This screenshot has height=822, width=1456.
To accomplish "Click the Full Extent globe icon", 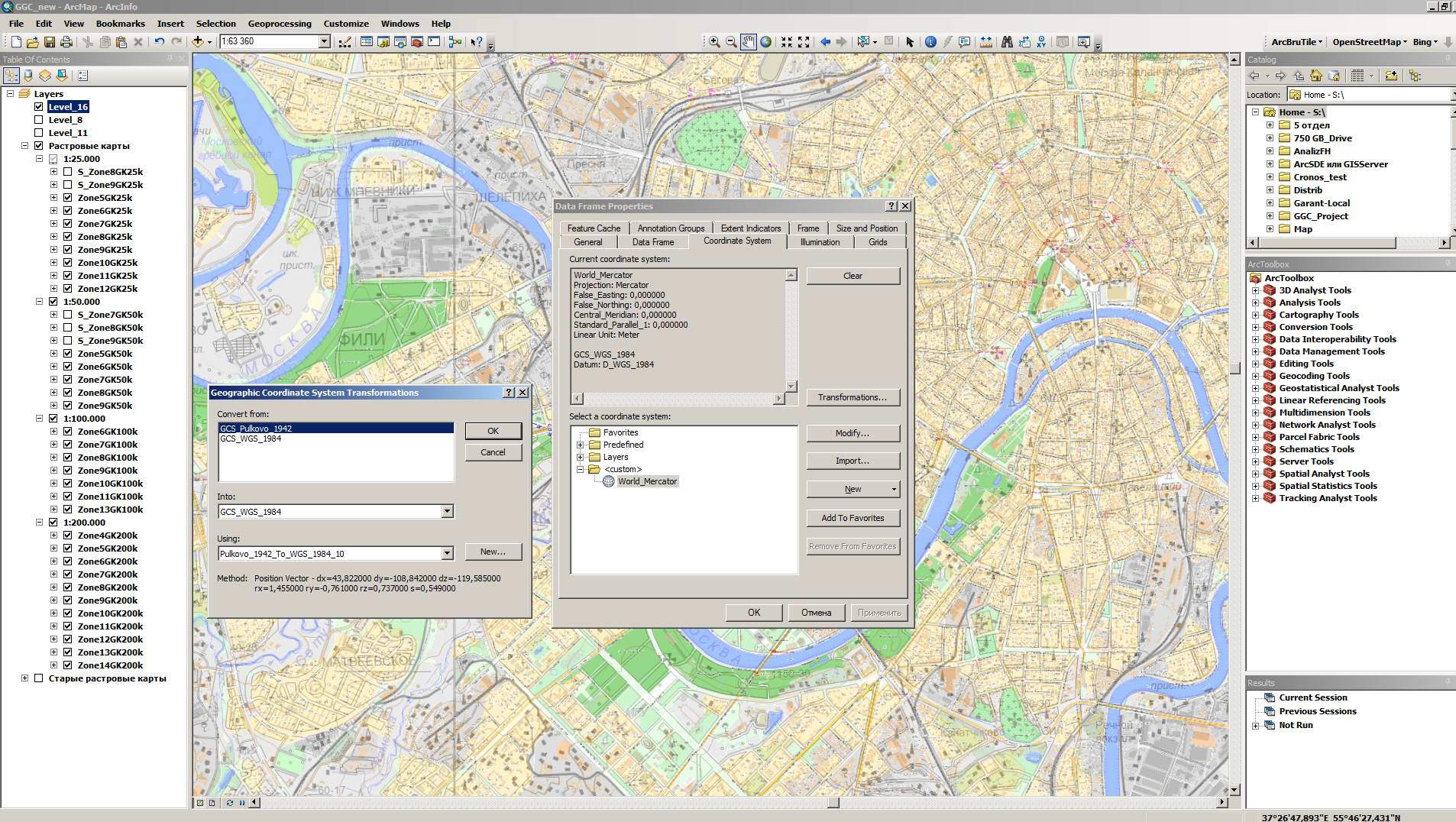I will point(765,42).
